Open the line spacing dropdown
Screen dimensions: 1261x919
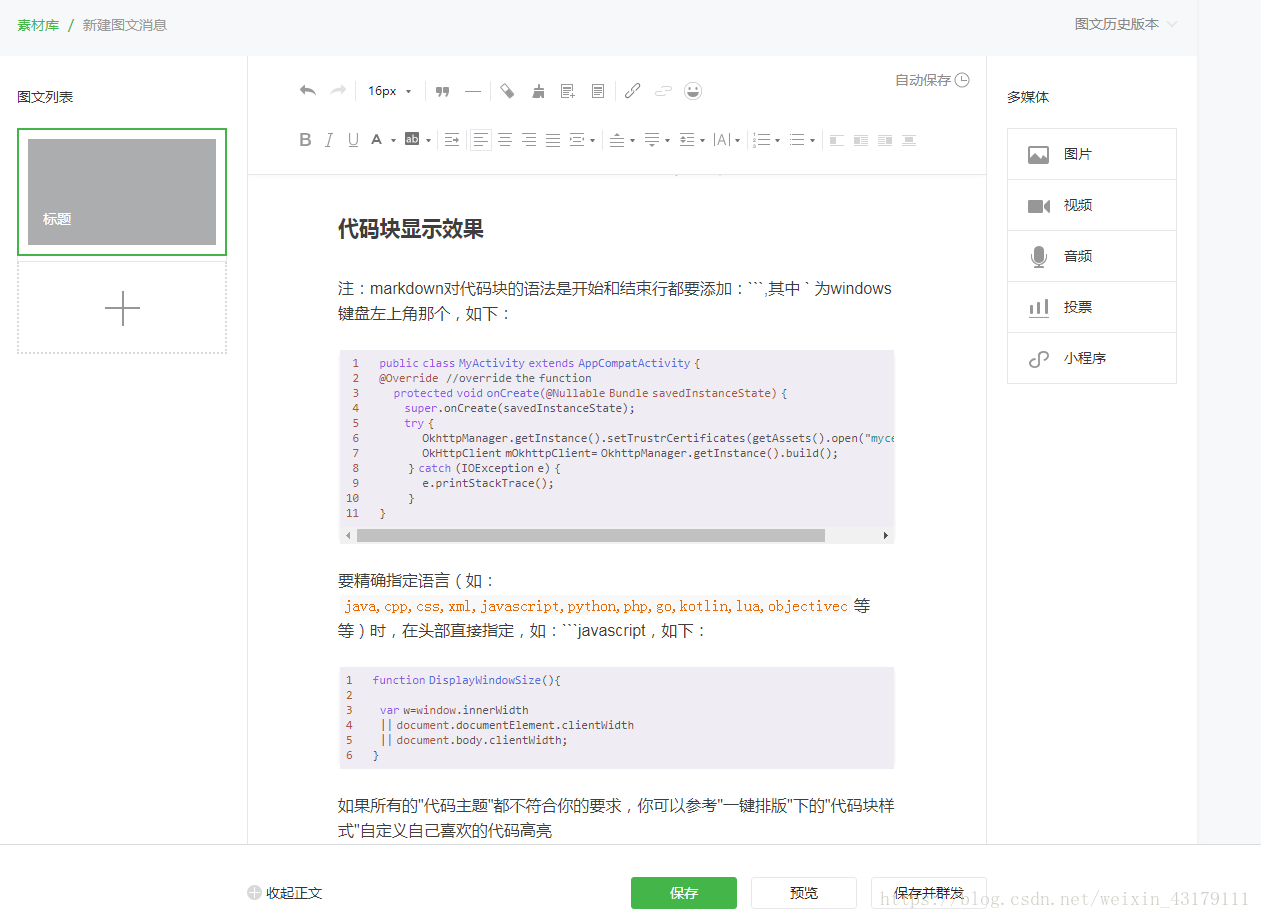pyautogui.click(x=692, y=140)
